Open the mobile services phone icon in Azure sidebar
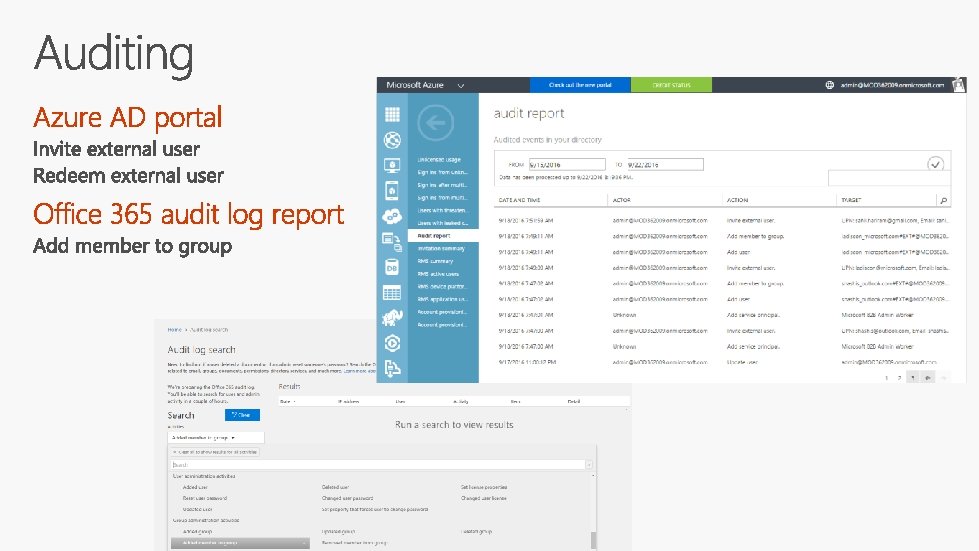 pyautogui.click(x=392, y=190)
